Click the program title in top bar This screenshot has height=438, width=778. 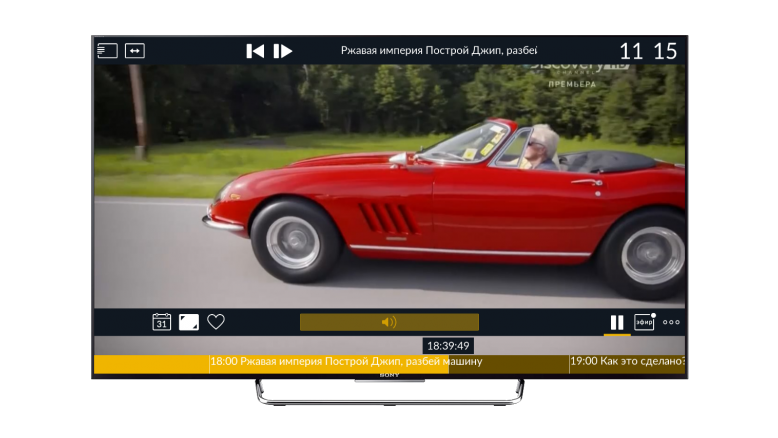(x=439, y=51)
